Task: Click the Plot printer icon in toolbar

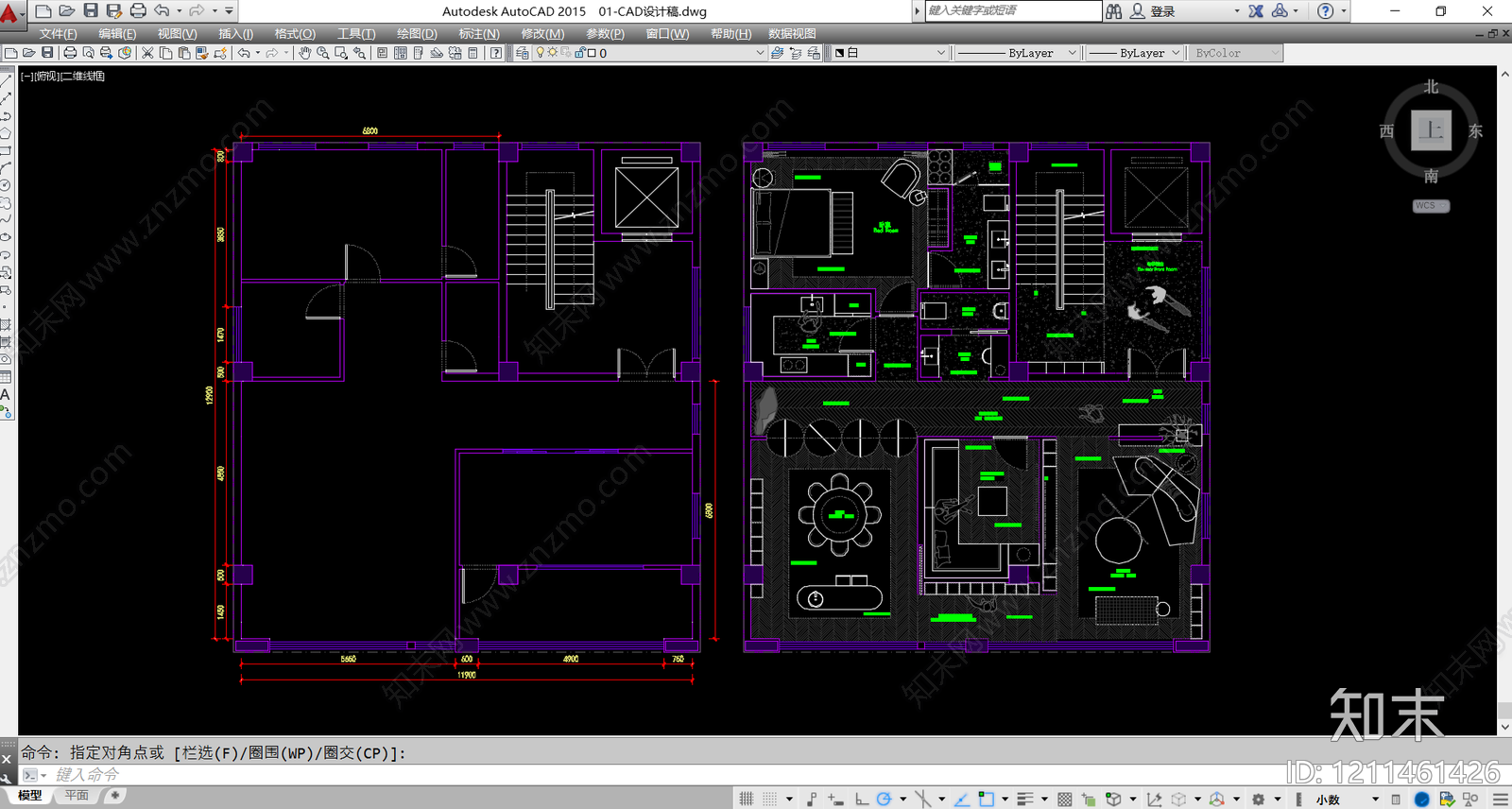Action: pos(70,53)
